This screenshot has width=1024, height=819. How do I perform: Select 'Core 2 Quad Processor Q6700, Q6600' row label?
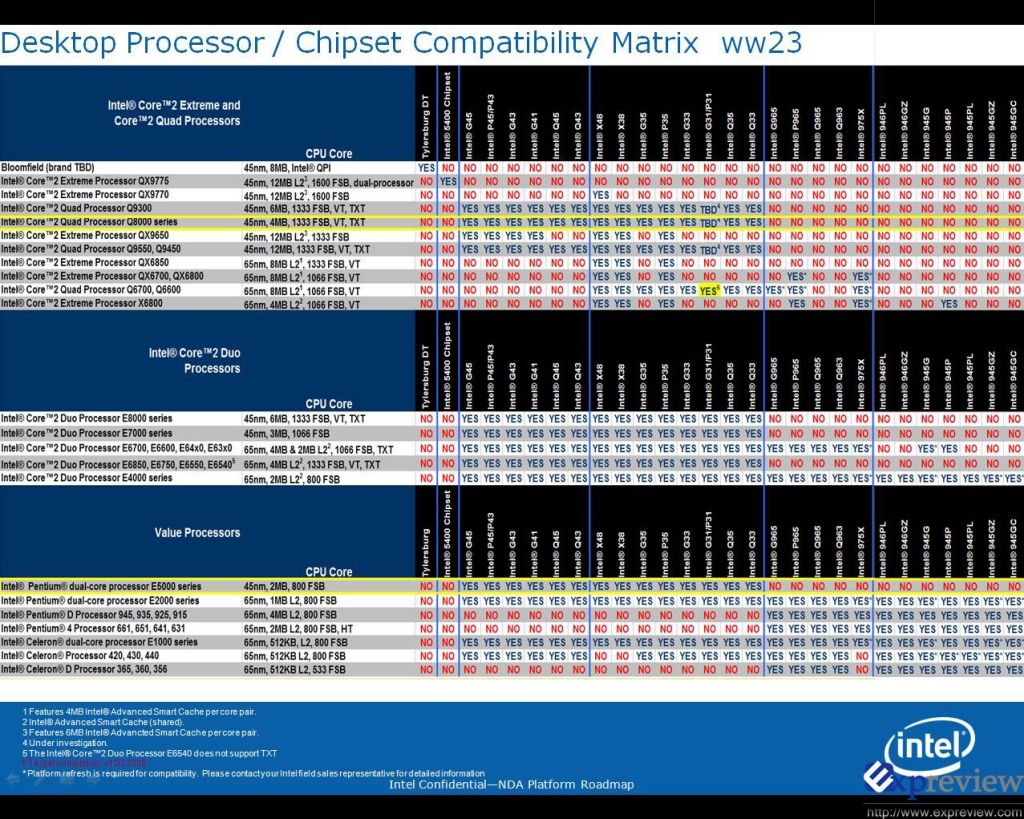tap(91, 290)
